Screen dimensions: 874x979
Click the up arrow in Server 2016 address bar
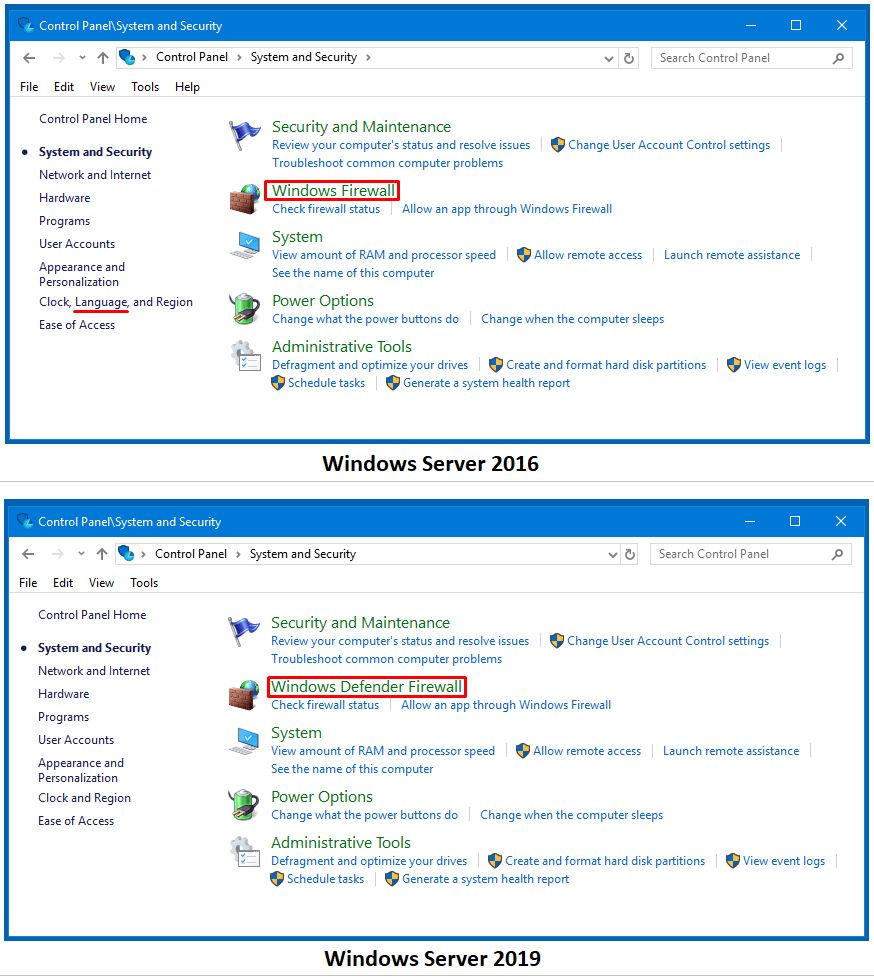[103, 58]
